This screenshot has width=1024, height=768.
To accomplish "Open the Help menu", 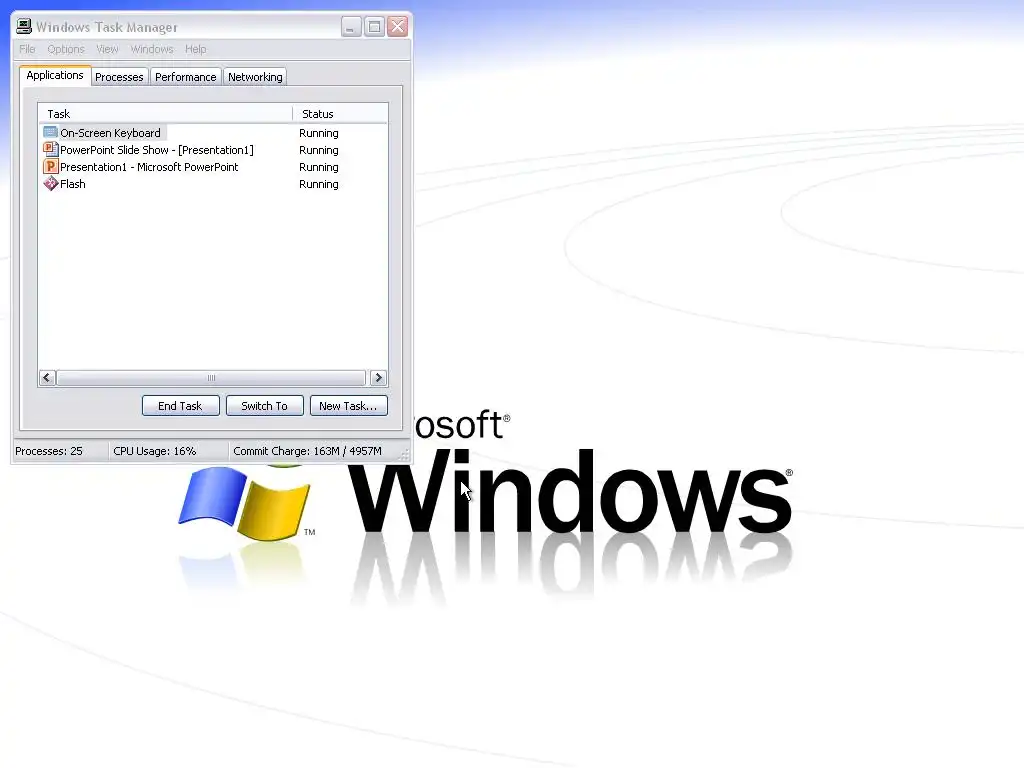I will pyautogui.click(x=195, y=49).
